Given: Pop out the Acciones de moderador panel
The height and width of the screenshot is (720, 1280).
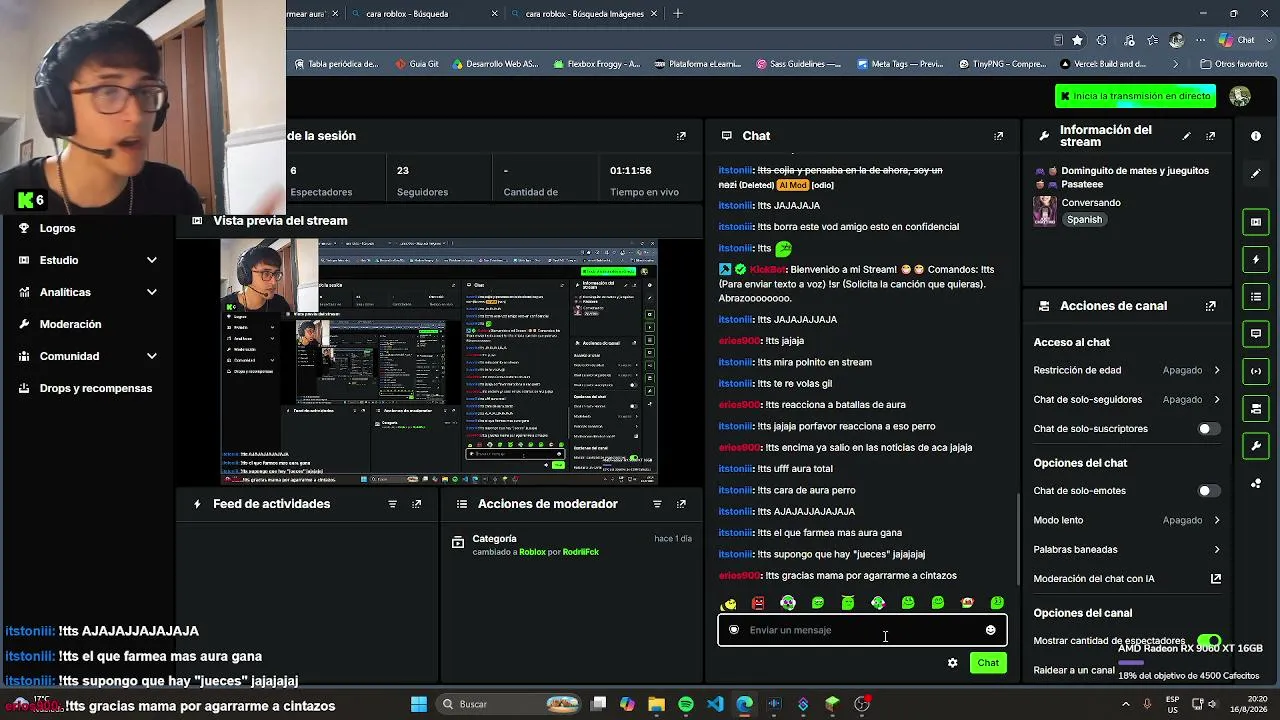Looking at the screenshot, I should [681, 504].
